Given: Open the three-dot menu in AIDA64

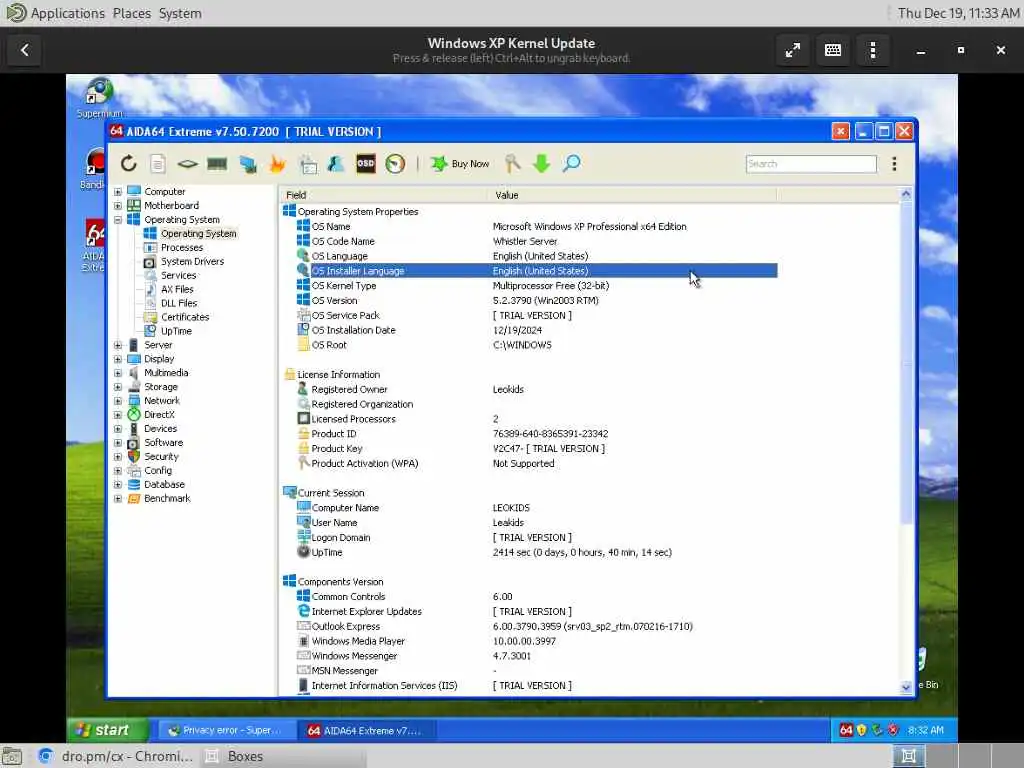Looking at the screenshot, I should (894, 163).
